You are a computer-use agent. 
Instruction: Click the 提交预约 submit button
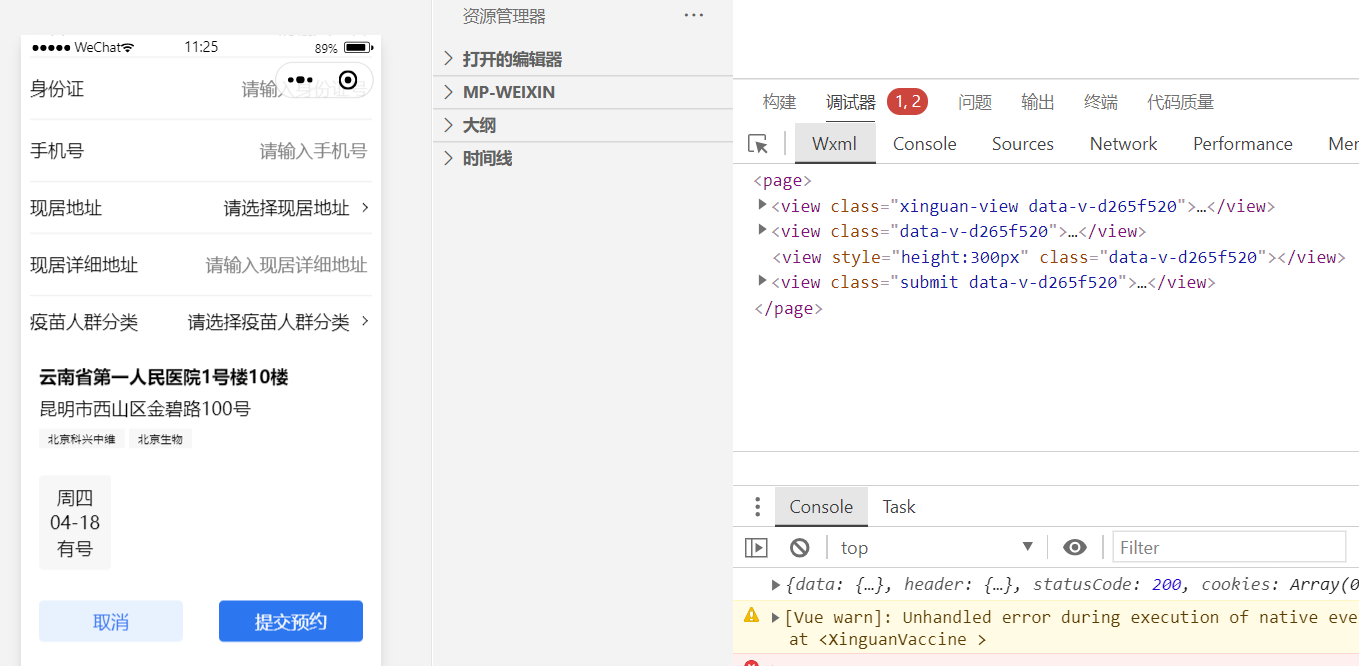click(291, 621)
